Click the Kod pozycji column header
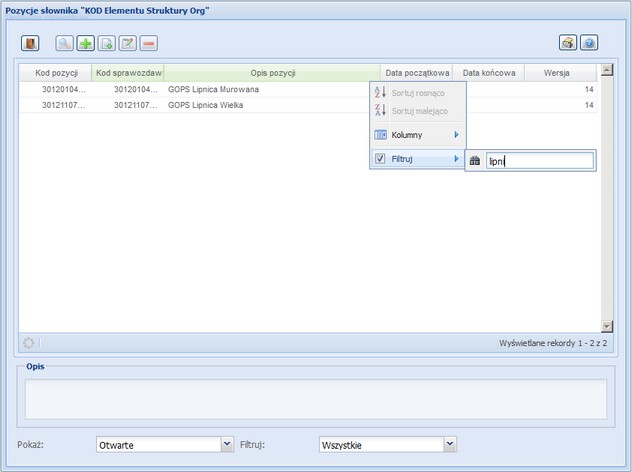 click(55, 73)
